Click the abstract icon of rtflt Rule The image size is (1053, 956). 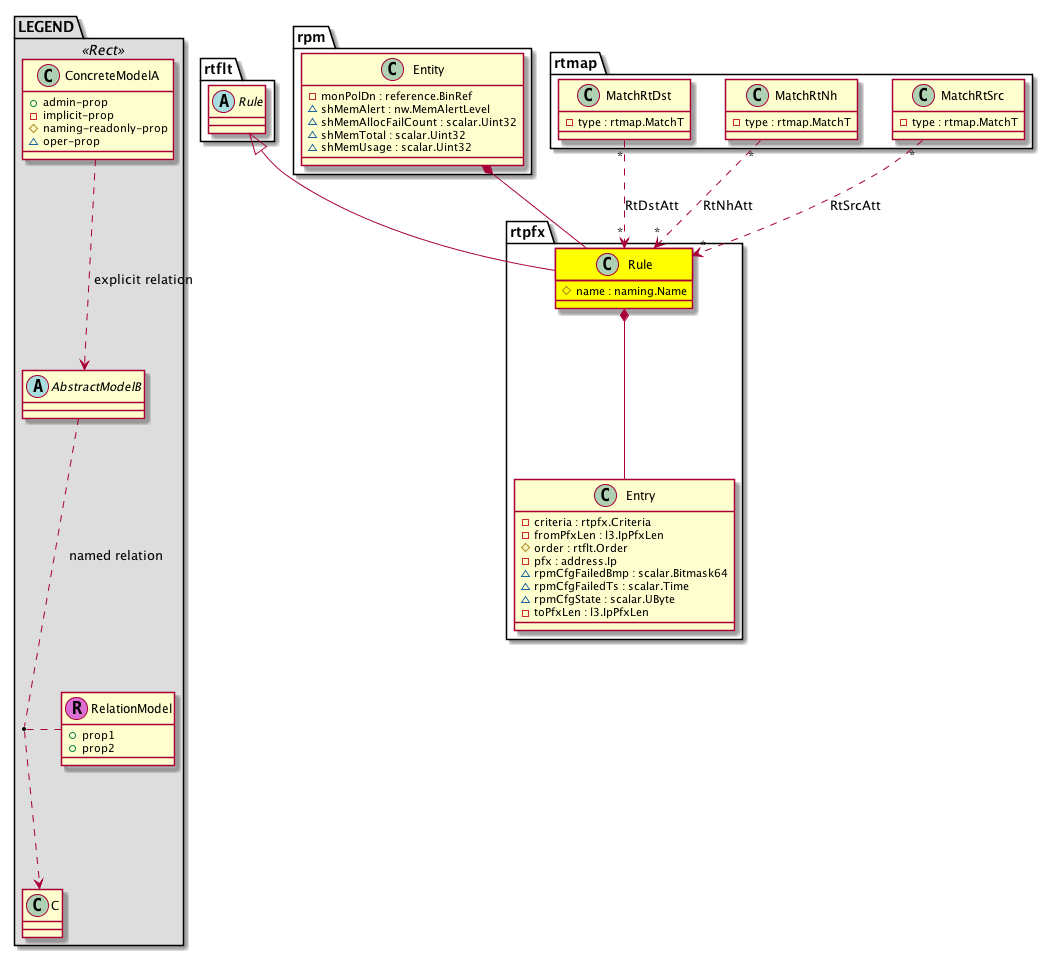[x=222, y=99]
